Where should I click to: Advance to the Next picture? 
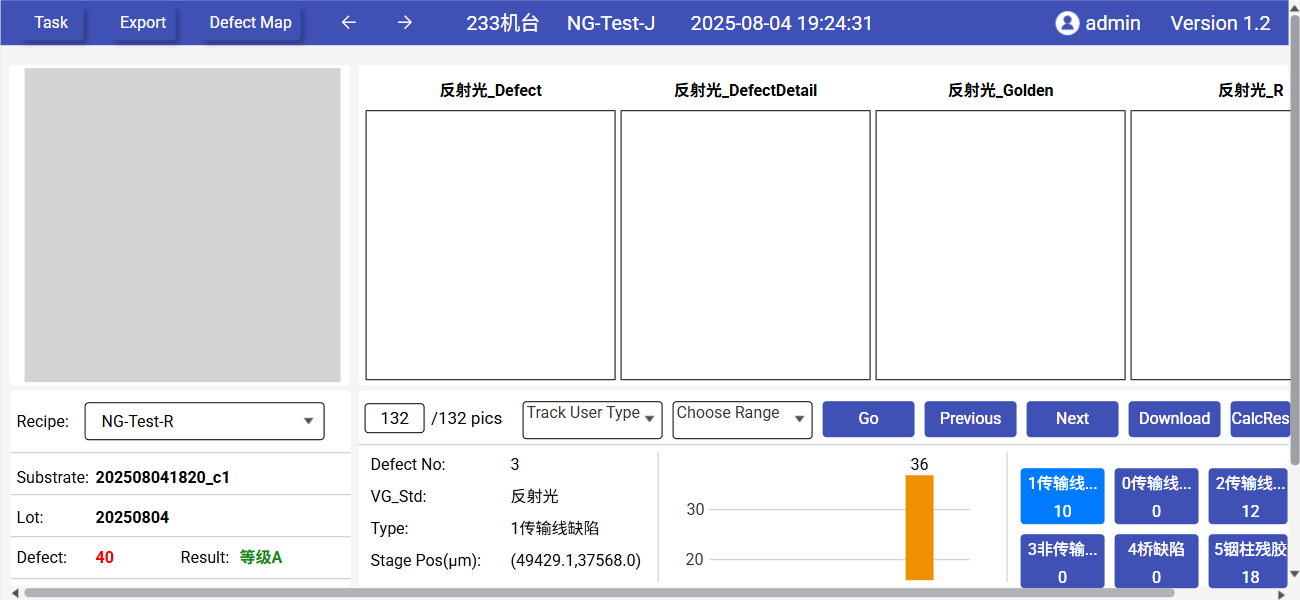coord(1072,419)
